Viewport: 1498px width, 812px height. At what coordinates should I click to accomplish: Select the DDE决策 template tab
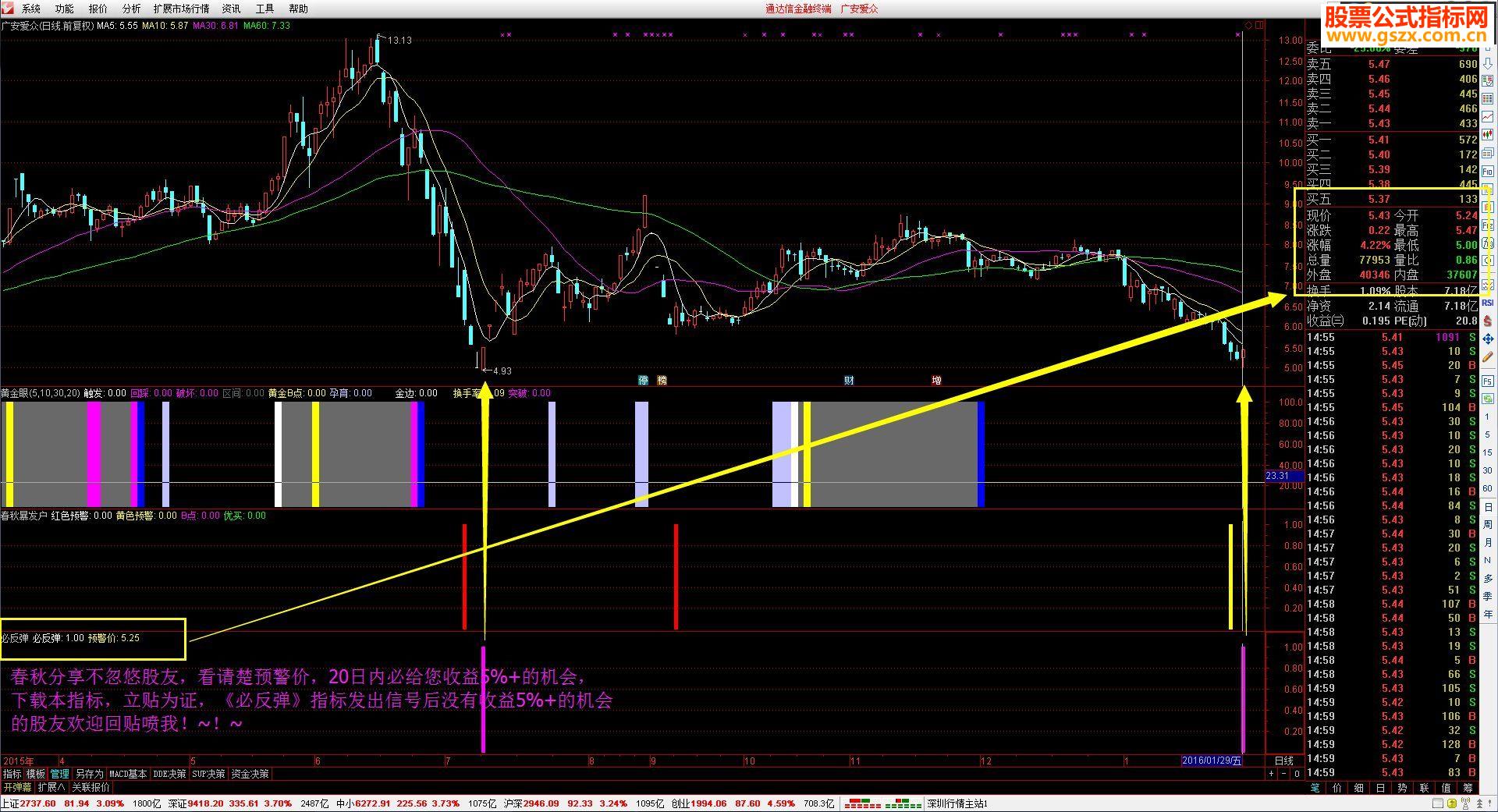tap(169, 774)
